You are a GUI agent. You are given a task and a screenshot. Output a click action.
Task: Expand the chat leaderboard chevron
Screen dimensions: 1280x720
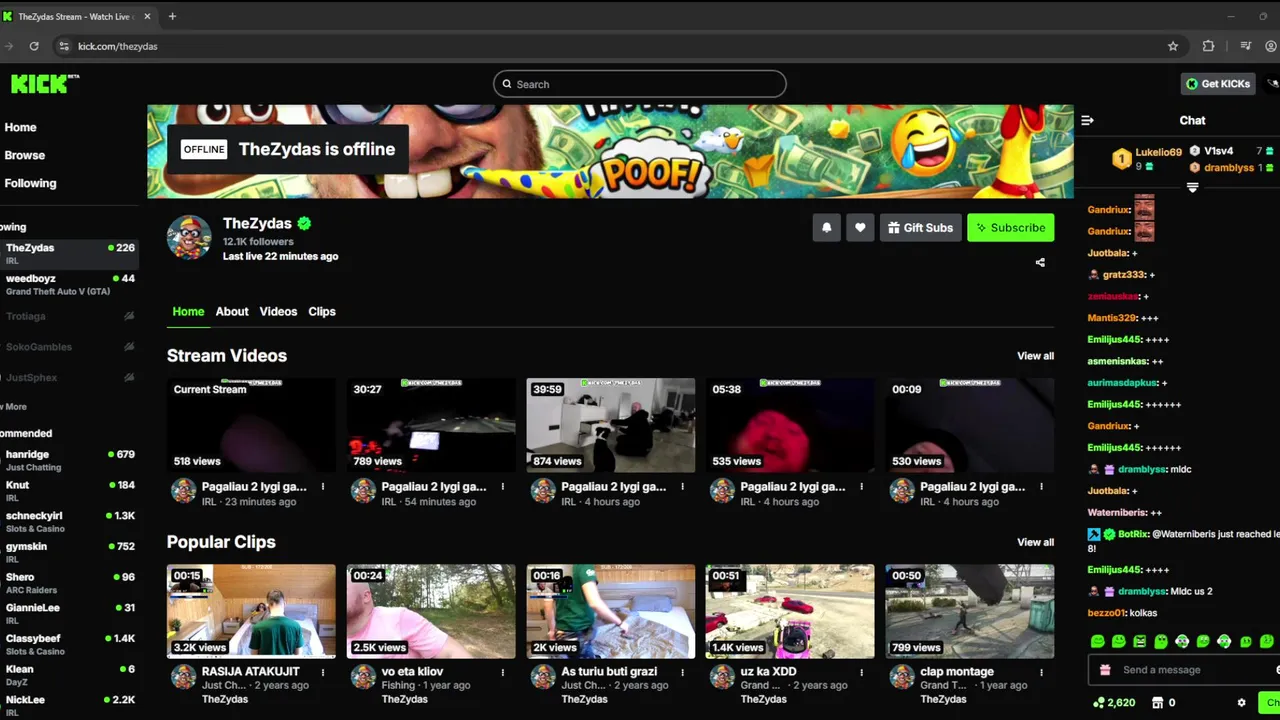point(1192,187)
